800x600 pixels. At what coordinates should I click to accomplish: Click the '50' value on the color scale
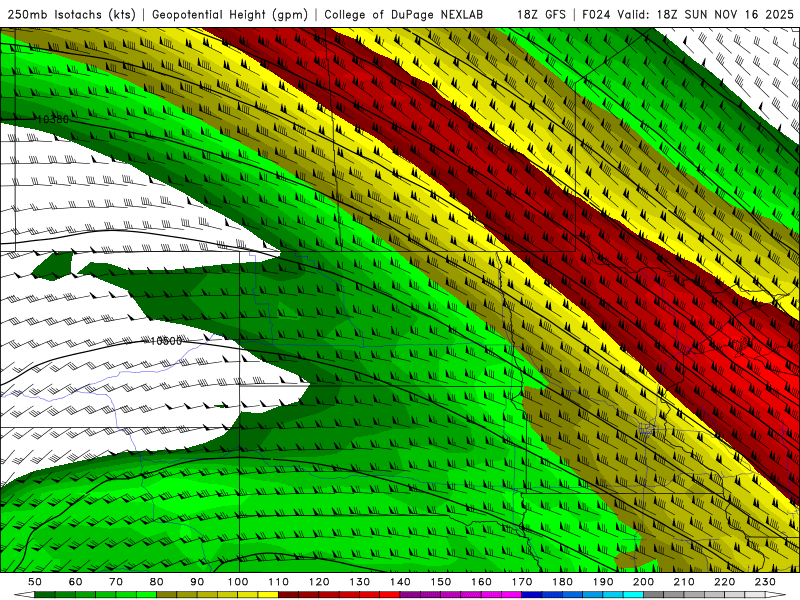coord(35,582)
